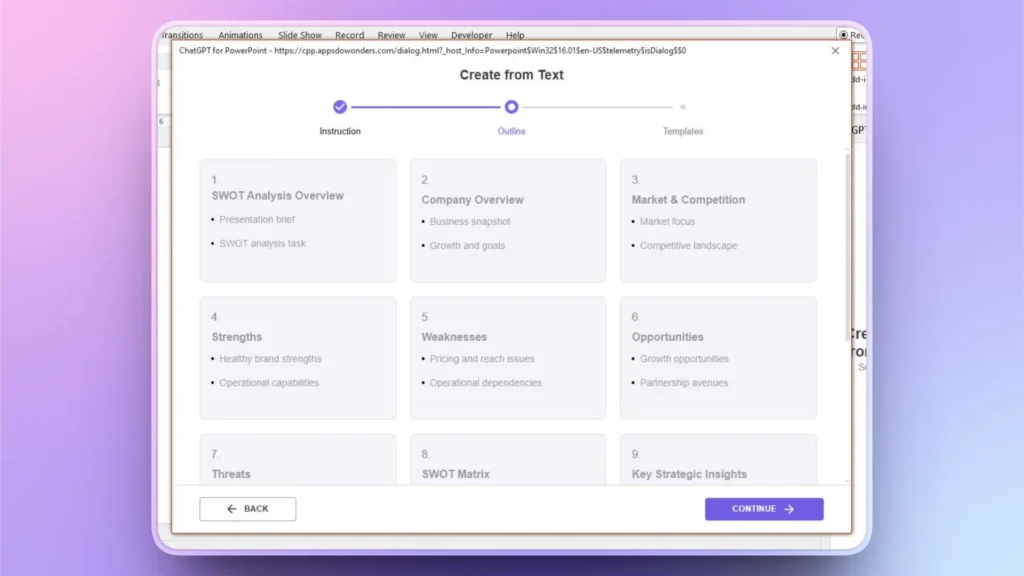Open the Developer menu
1024x576 pixels.
[x=471, y=34]
